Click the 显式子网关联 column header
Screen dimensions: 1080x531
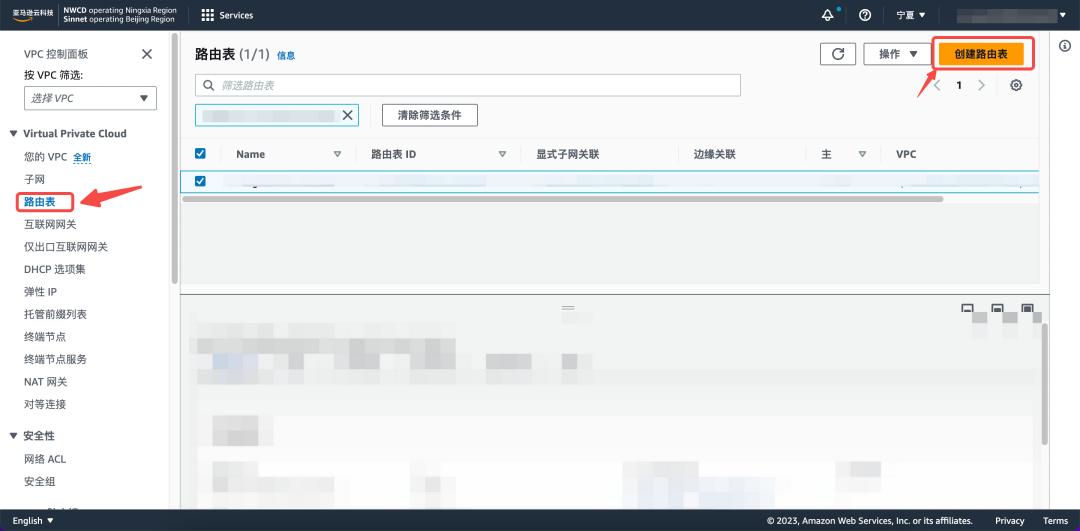click(x=568, y=154)
